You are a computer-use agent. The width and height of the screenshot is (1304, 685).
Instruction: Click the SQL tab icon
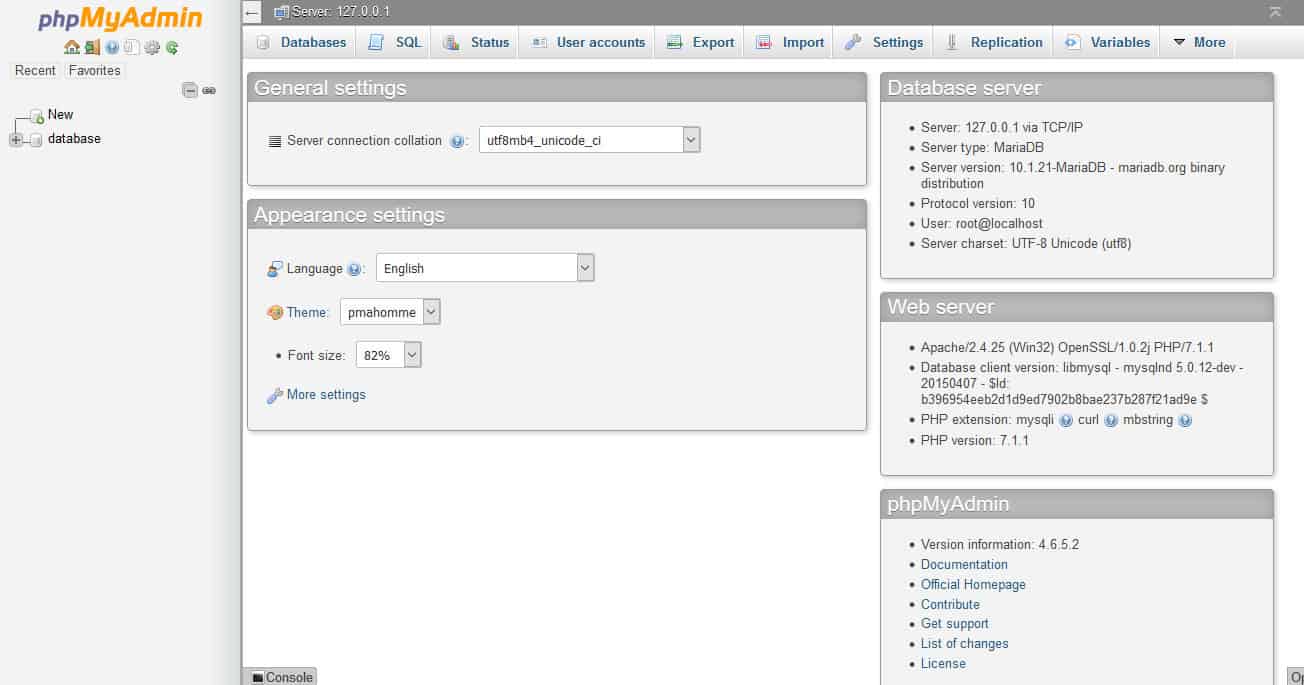point(375,42)
